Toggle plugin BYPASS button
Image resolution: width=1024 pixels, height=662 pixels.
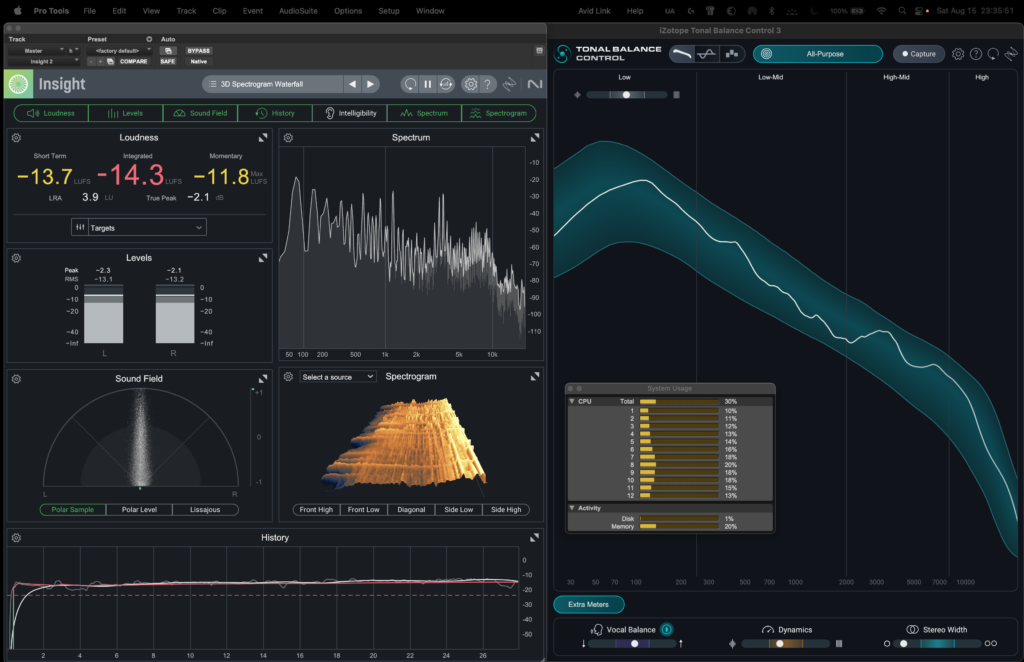(199, 50)
